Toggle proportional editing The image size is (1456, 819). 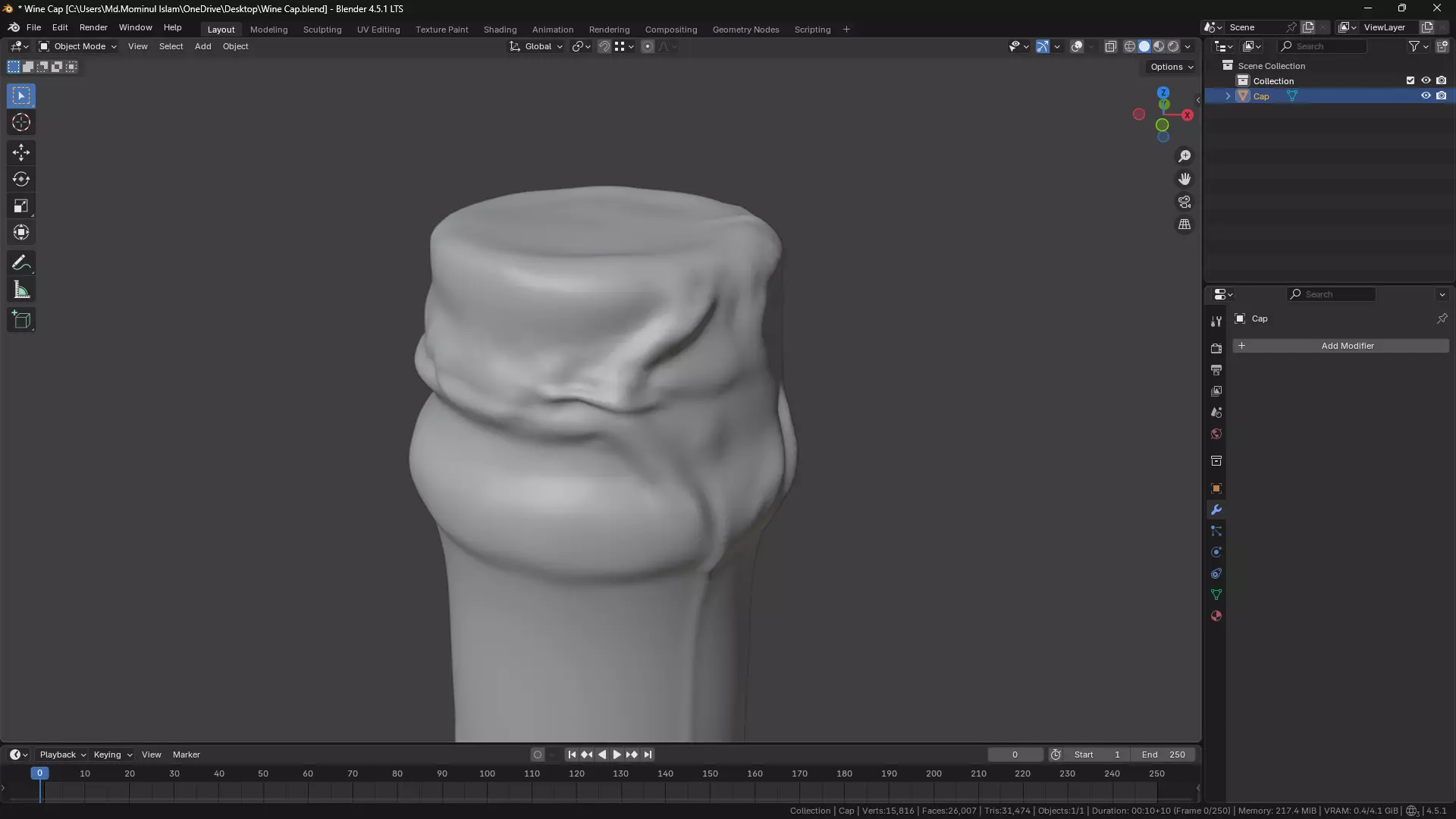click(x=648, y=46)
